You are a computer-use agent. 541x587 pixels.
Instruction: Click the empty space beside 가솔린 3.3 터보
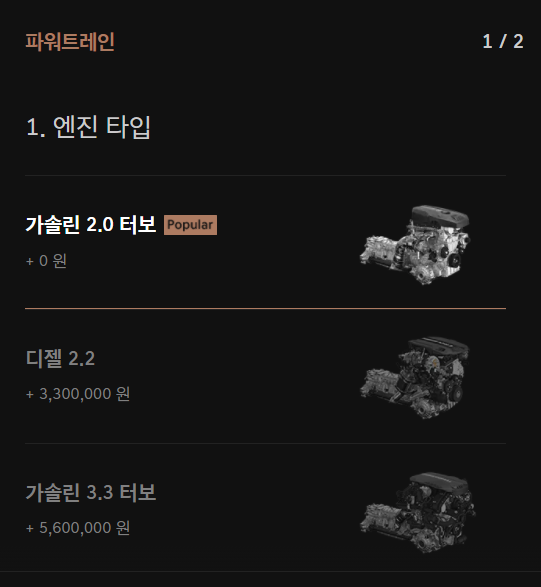256,492
